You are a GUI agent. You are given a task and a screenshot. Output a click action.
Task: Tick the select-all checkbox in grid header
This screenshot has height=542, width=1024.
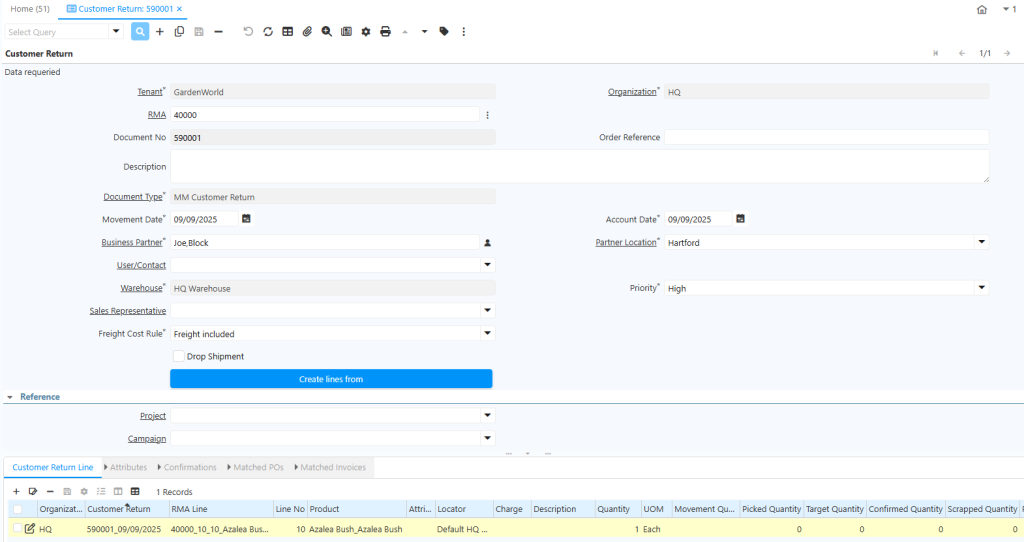tap(17, 509)
